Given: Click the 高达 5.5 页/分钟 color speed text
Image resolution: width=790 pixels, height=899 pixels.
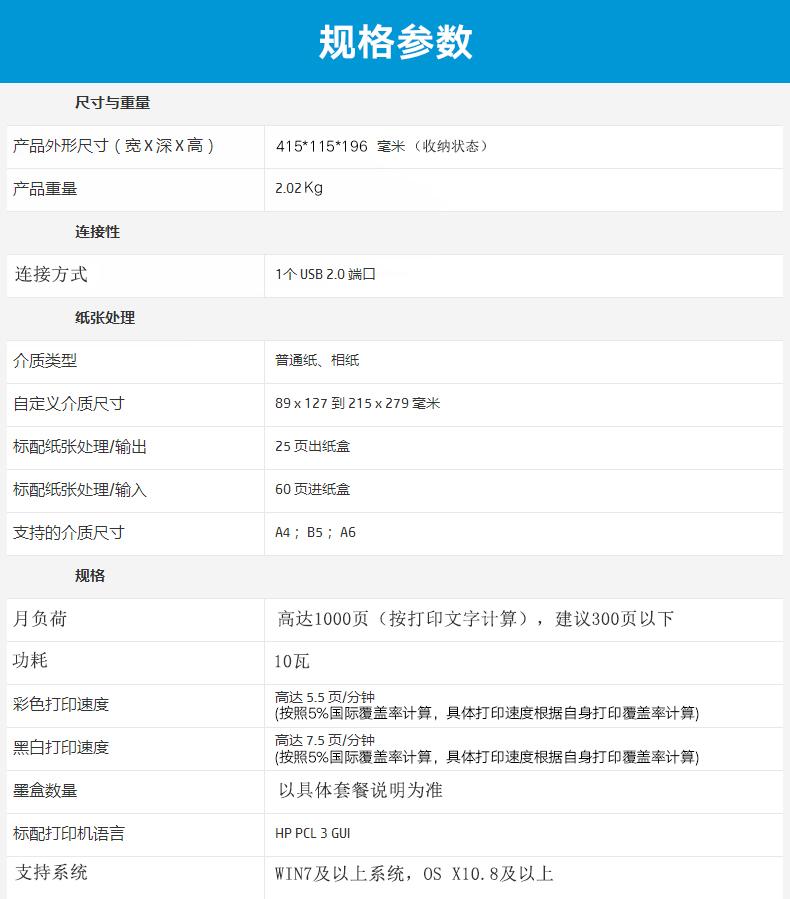Looking at the screenshot, I should pos(325,697).
